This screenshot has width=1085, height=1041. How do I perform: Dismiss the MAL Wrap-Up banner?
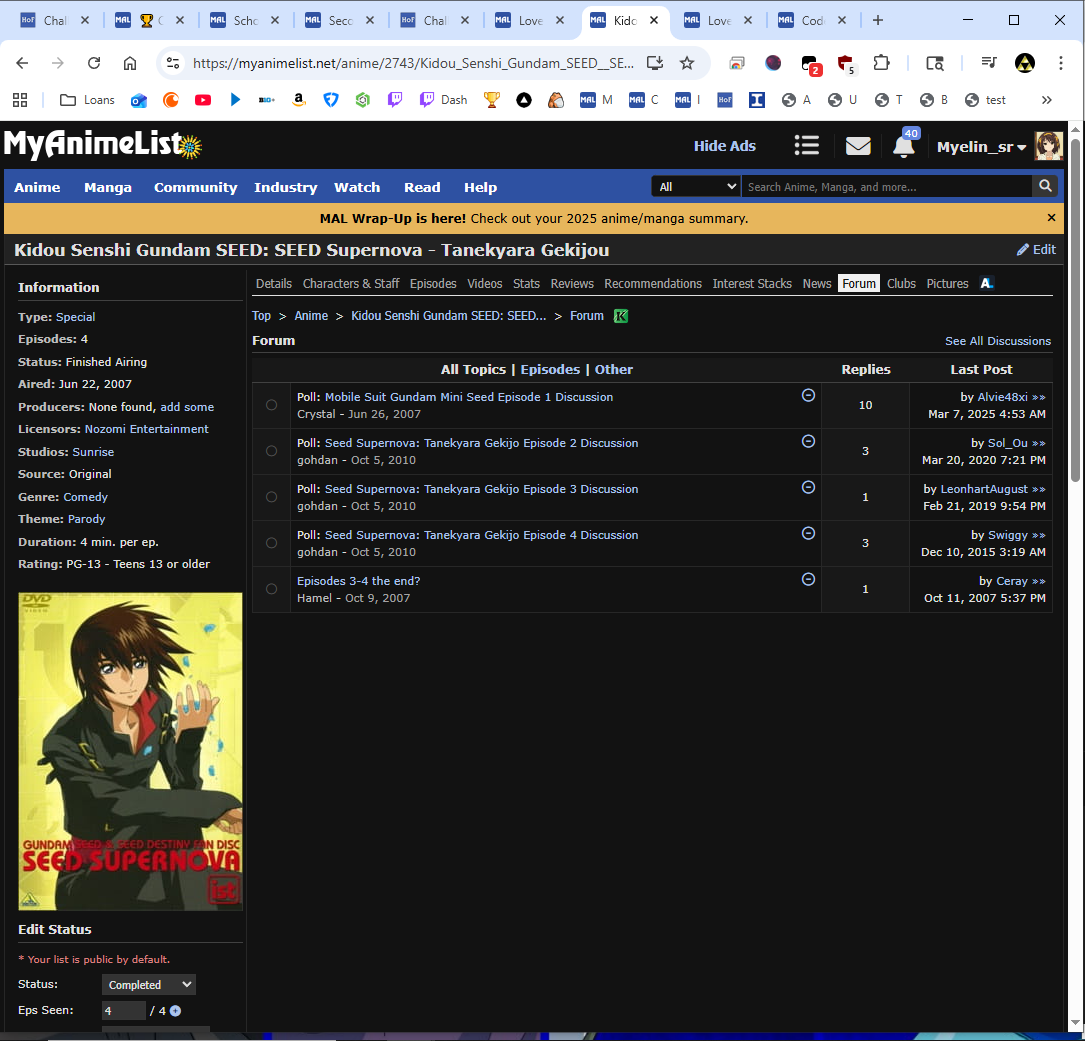click(1051, 218)
